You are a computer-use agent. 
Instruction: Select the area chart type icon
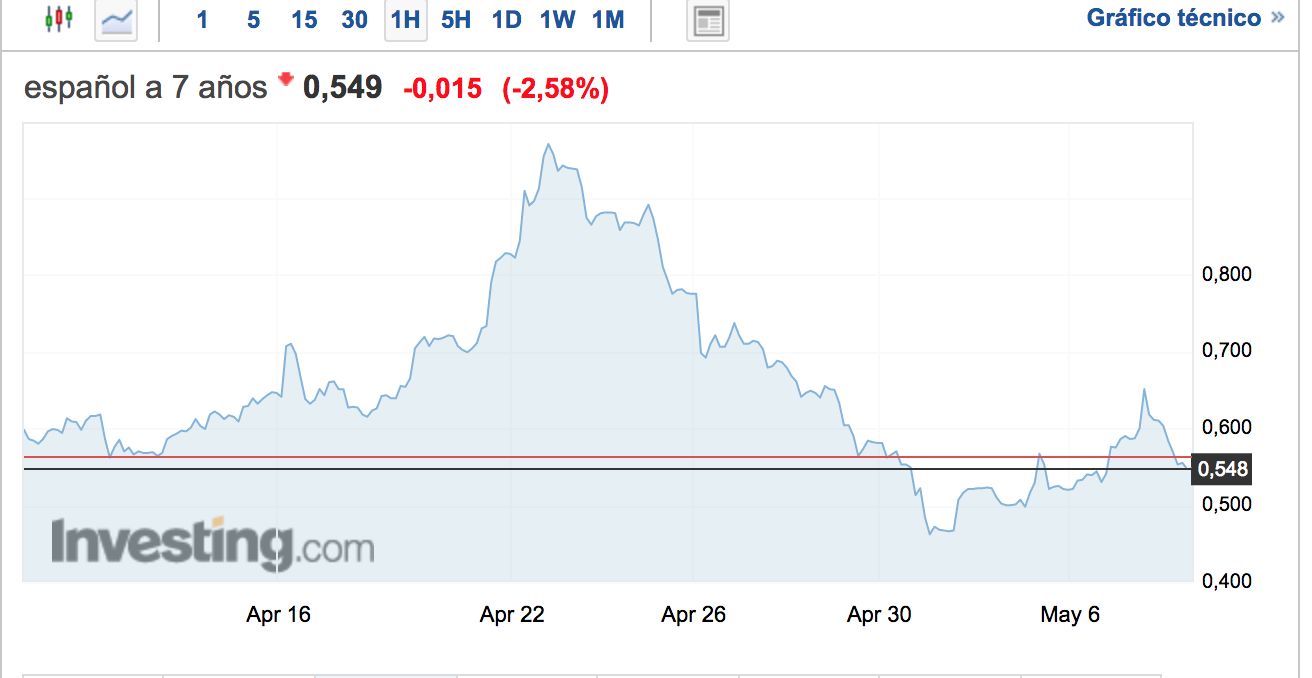[x=116, y=20]
